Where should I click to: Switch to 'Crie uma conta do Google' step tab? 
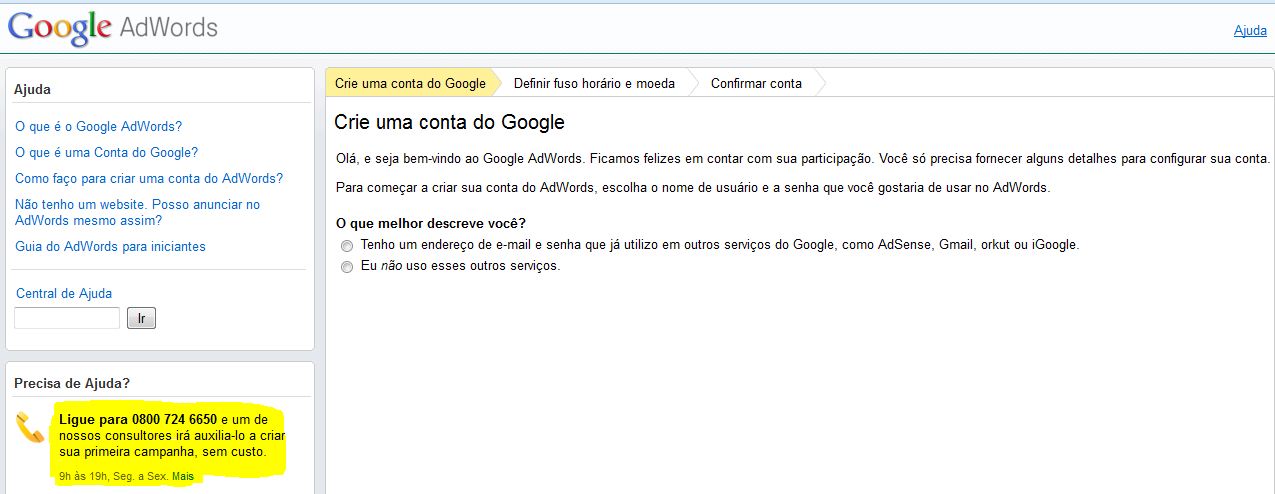coord(410,83)
